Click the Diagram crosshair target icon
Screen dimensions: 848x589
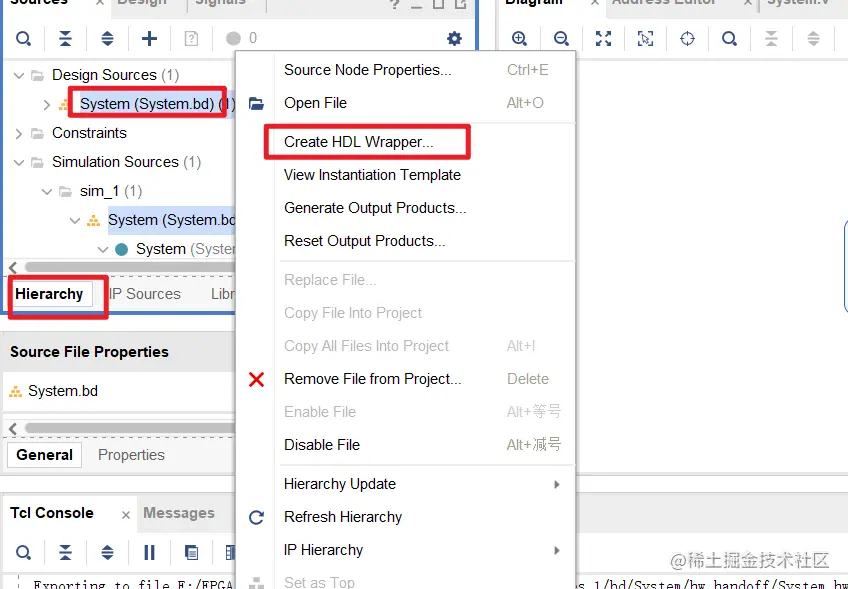coord(687,38)
